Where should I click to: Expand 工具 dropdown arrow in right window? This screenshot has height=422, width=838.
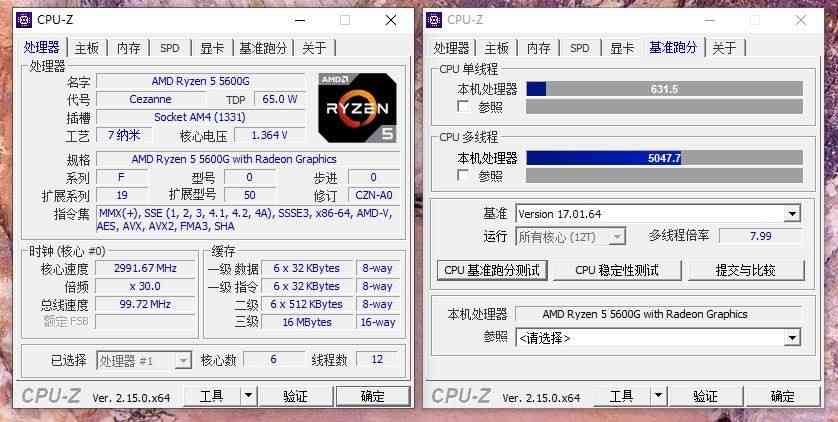click(x=658, y=396)
